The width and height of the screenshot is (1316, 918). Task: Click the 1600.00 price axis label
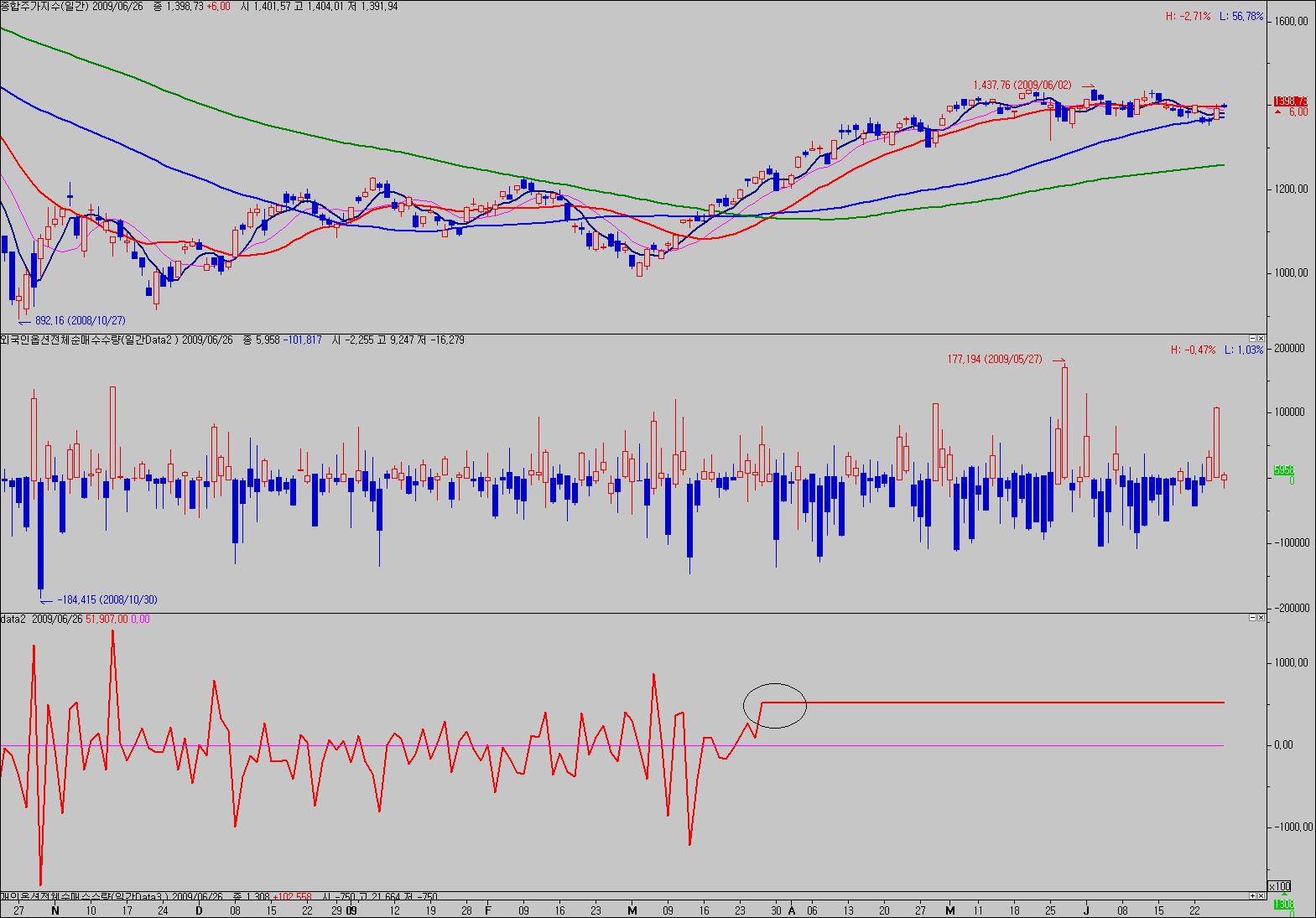point(1291,23)
